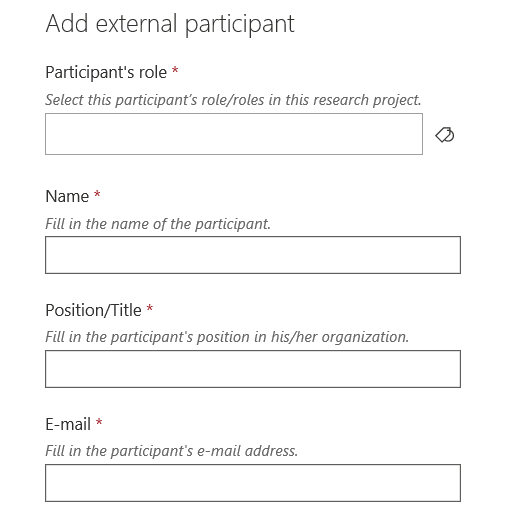The image size is (512, 516).
Task: Focus the Name text field
Action: tap(253, 255)
